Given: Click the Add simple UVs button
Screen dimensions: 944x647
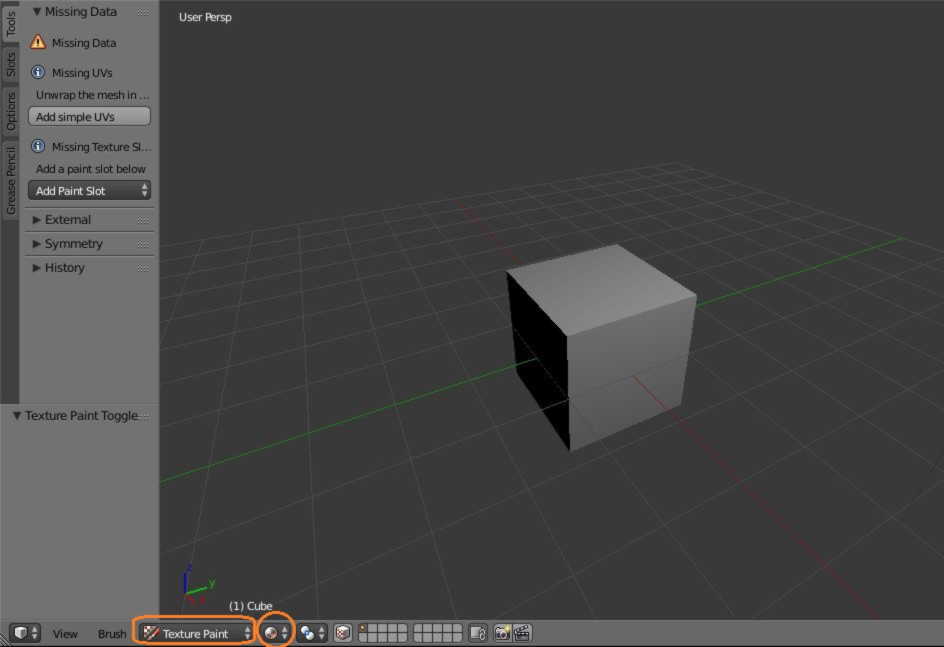Looking at the screenshot, I should 89,117.
